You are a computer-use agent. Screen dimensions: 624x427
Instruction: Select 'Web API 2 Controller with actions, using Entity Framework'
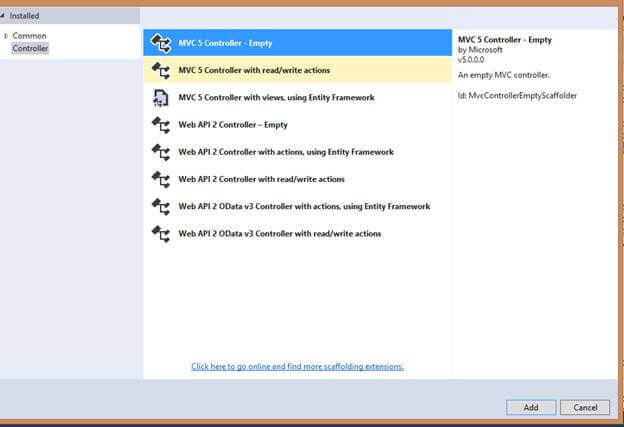point(297,152)
